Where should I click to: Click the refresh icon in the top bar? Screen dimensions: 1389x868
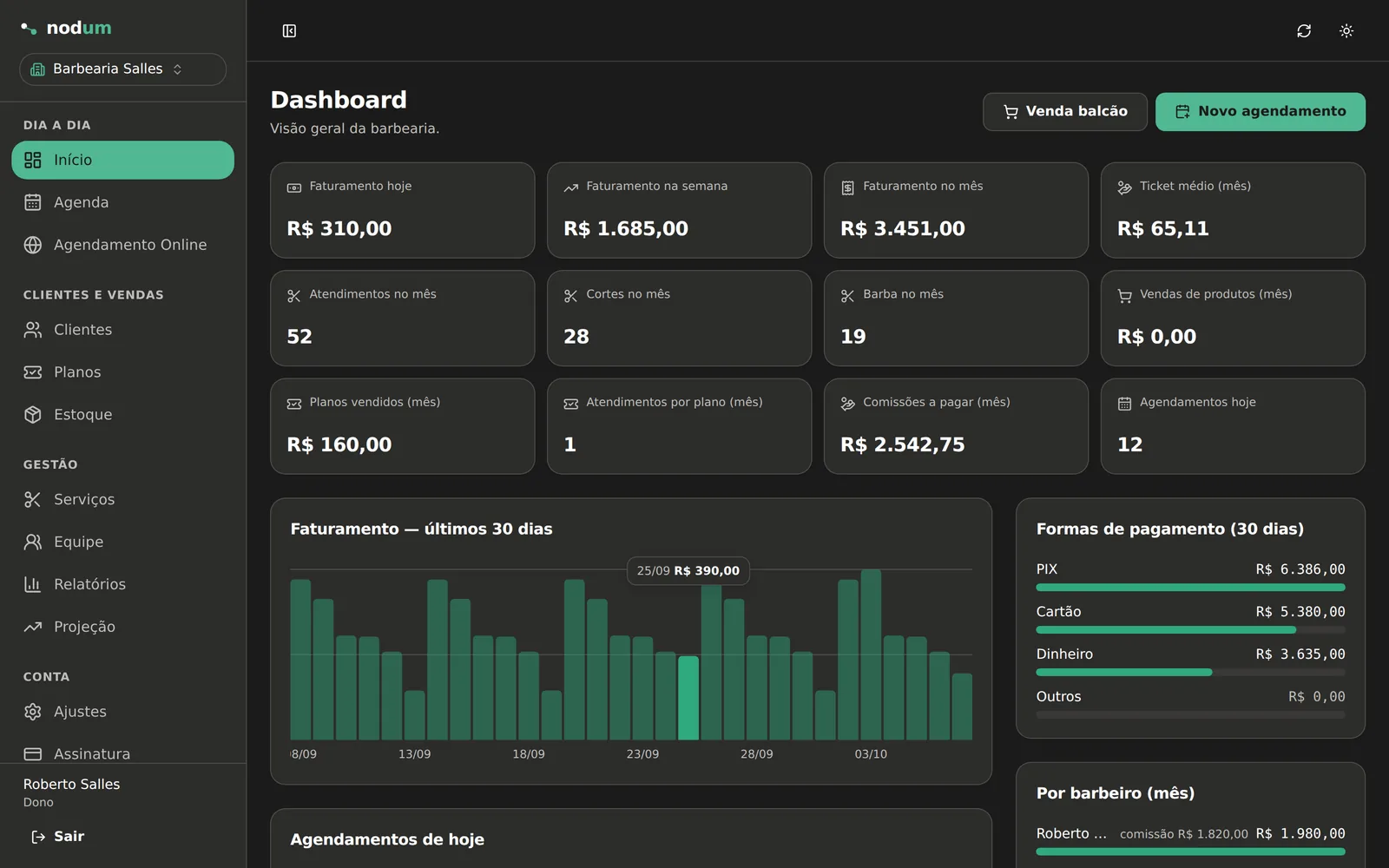tap(1304, 31)
